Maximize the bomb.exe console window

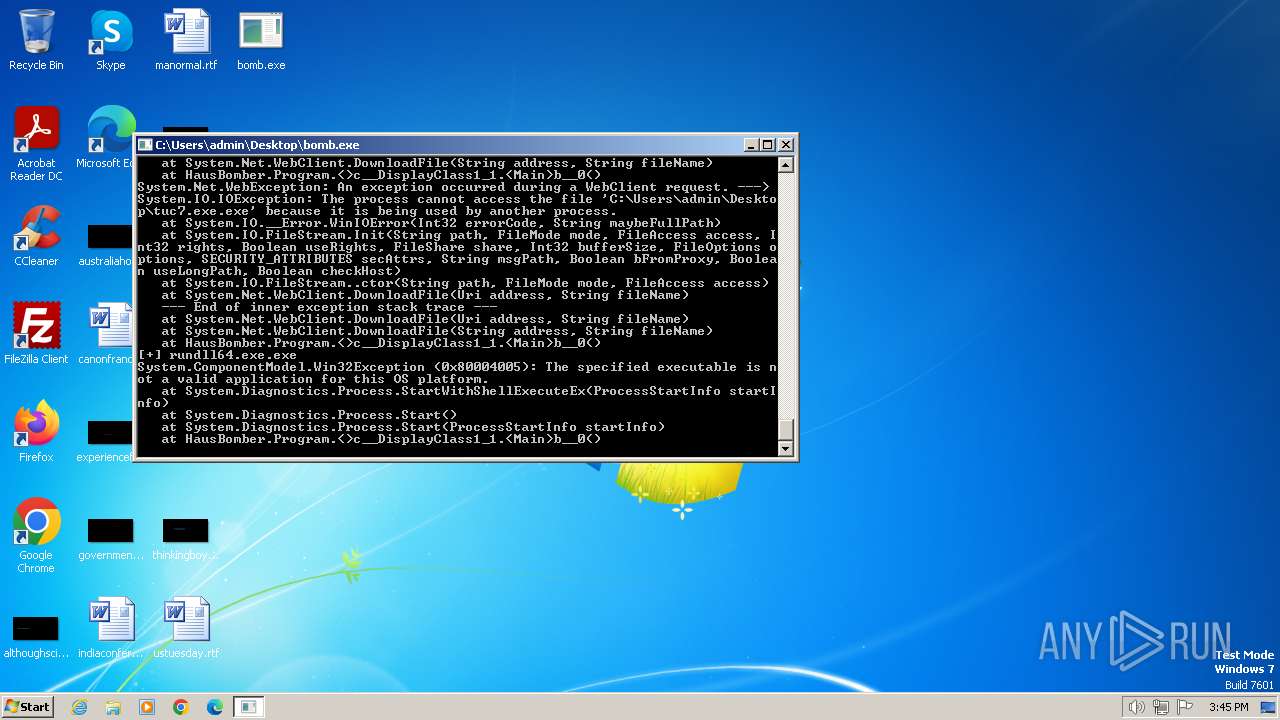point(768,145)
